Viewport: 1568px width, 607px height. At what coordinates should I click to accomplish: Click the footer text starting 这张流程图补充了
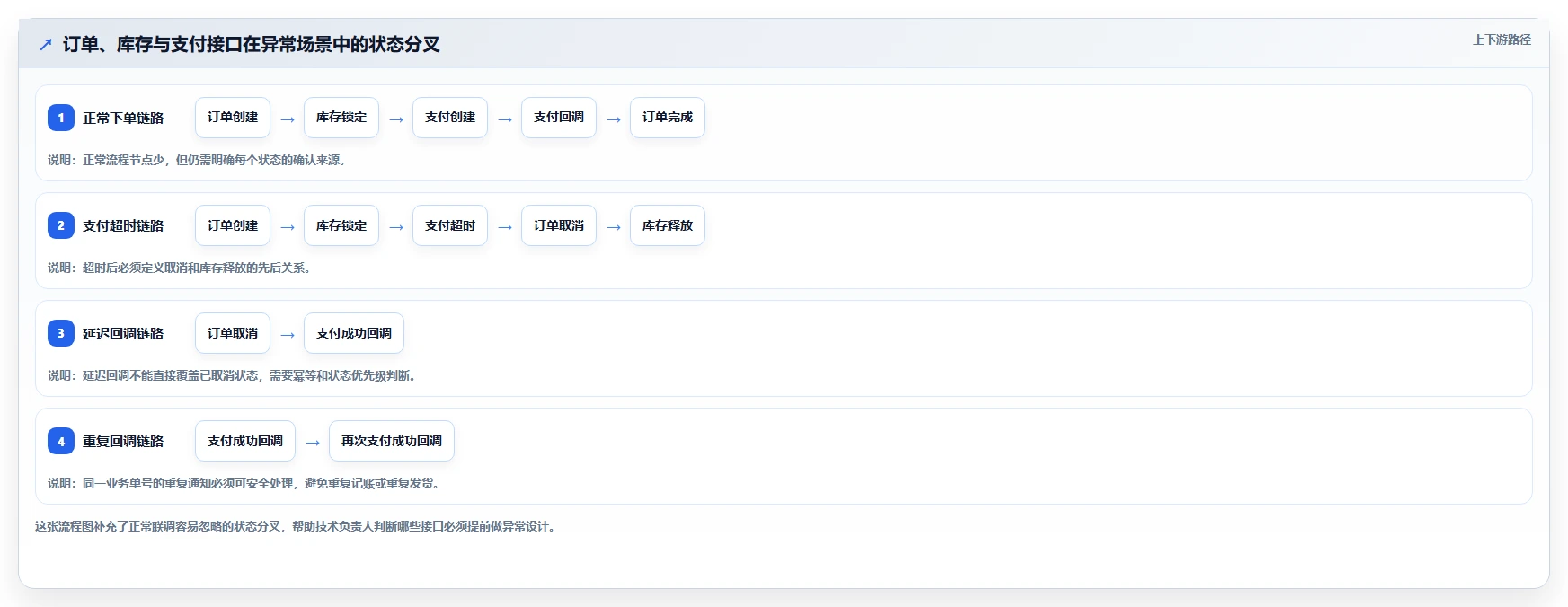click(297, 526)
